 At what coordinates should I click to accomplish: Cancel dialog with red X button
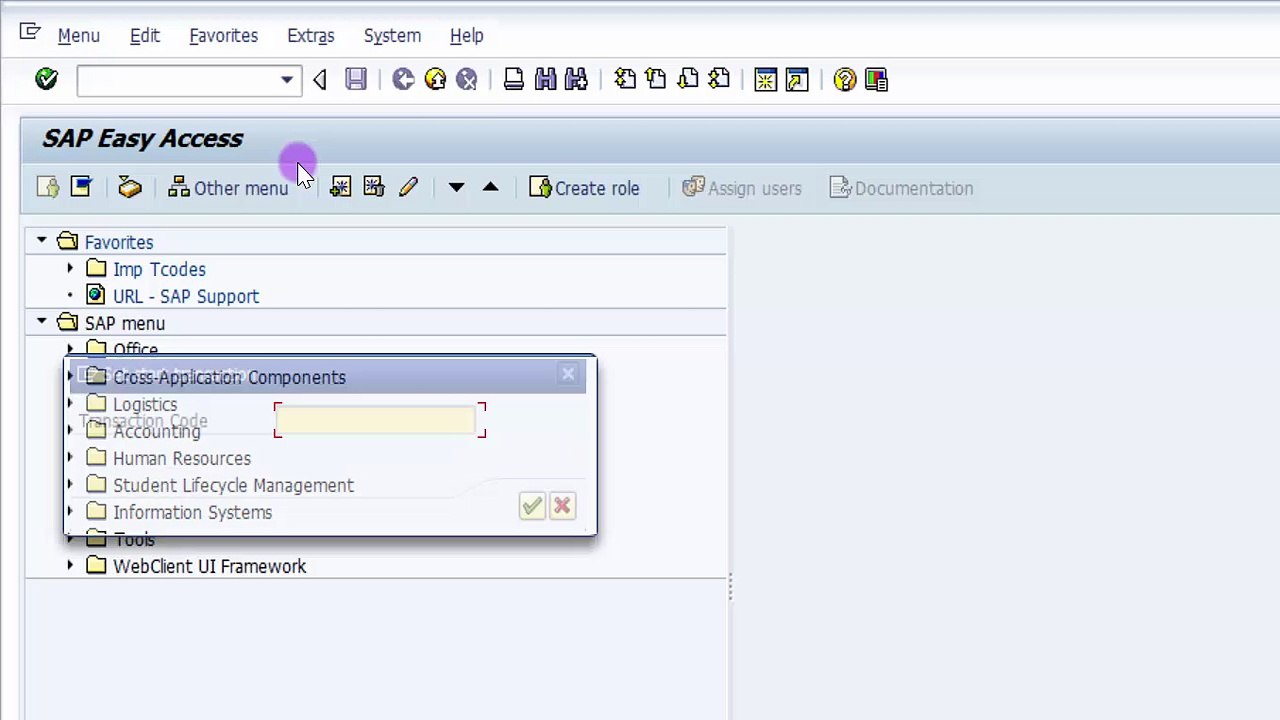(562, 506)
